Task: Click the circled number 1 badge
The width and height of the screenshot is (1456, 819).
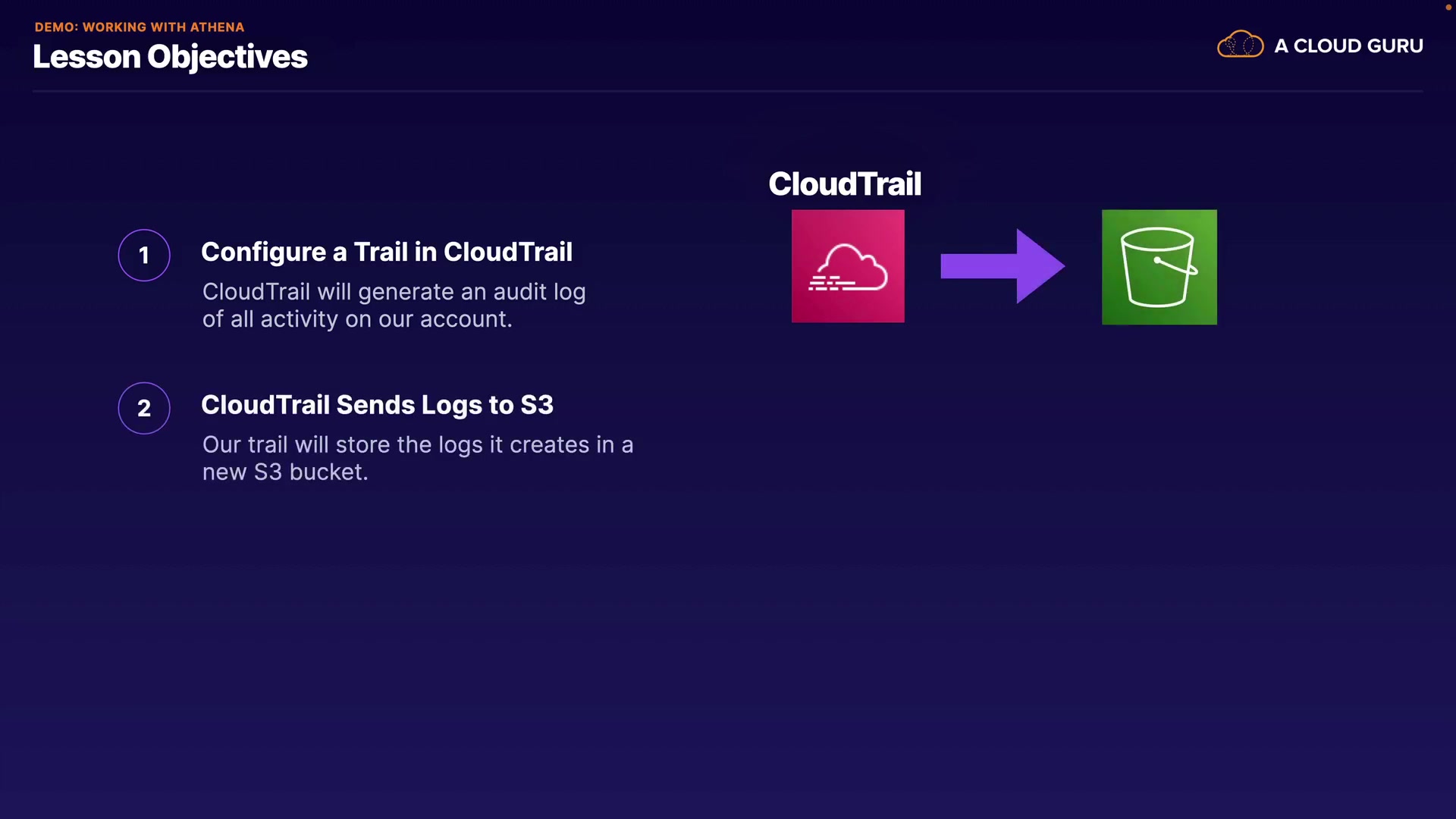Action: pyautogui.click(x=144, y=256)
